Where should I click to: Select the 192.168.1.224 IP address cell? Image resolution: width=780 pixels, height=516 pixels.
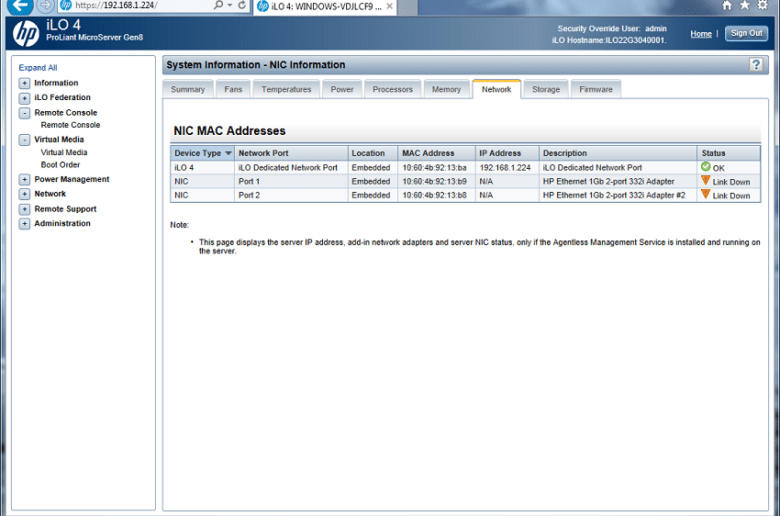click(x=505, y=168)
